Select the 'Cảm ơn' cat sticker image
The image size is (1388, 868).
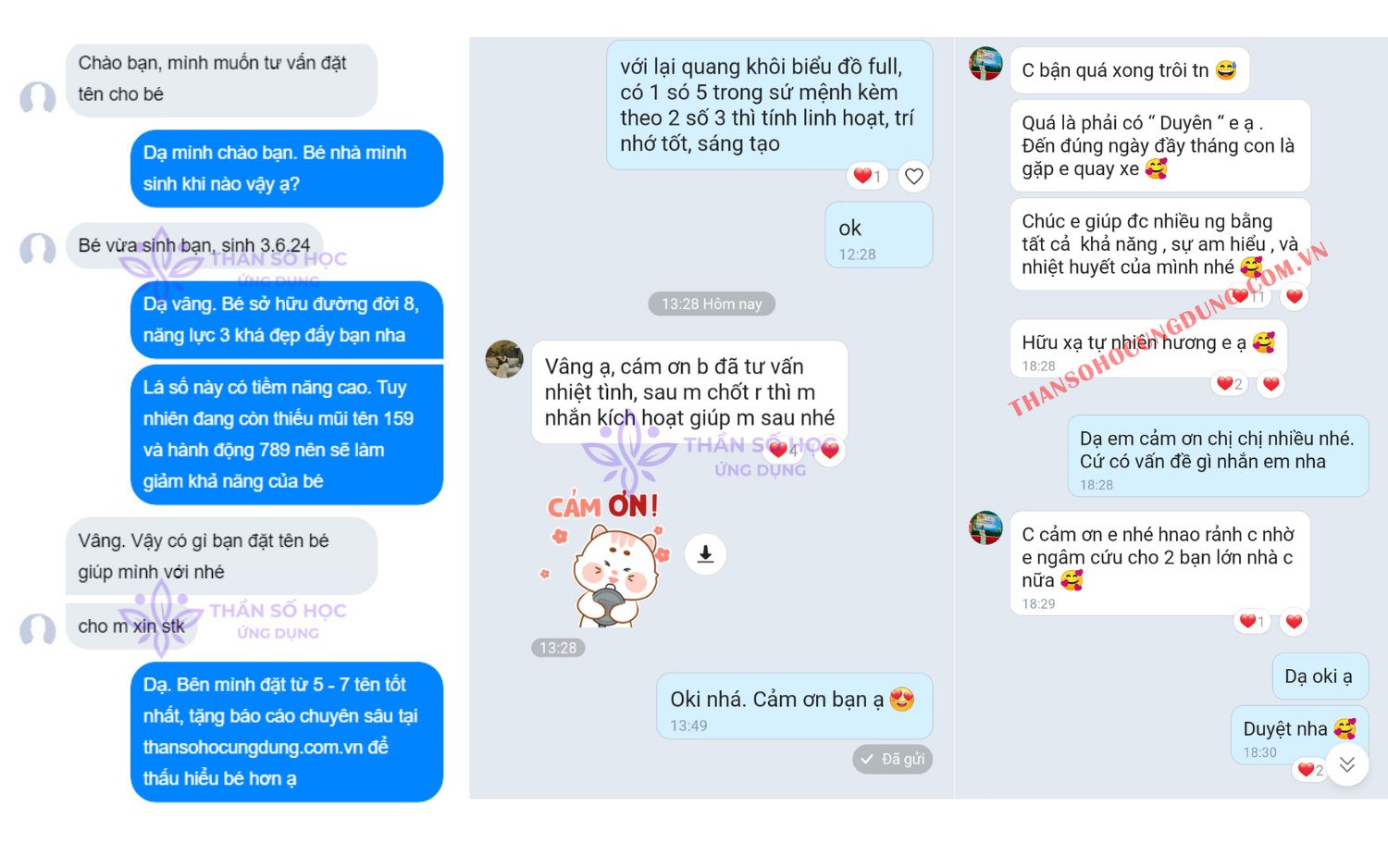pos(603,559)
